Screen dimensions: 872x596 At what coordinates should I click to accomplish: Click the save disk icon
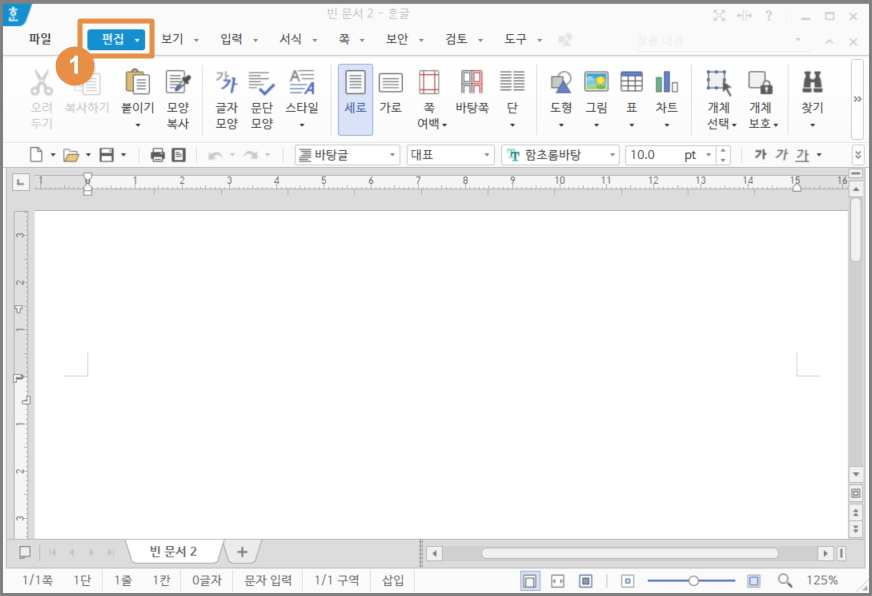[x=106, y=155]
